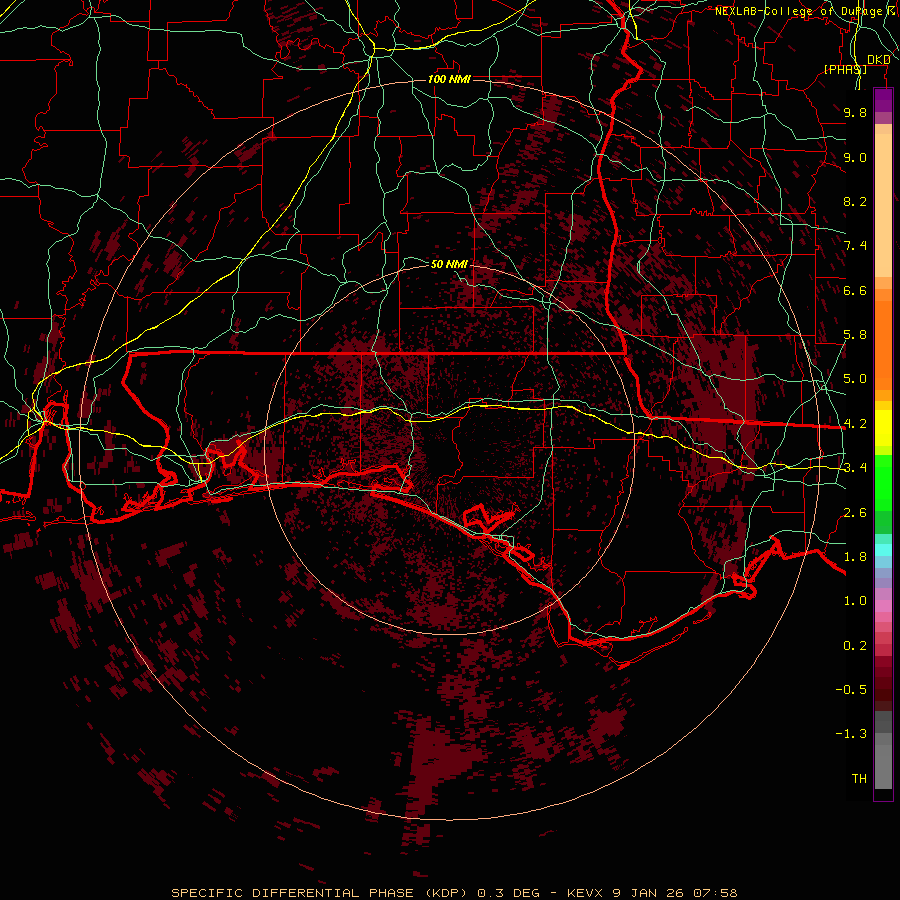Image resolution: width=900 pixels, height=900 pixels.
Task: Select the 7.4 value on the color scale
Action: pyautogui.click(x=855, y=246)
